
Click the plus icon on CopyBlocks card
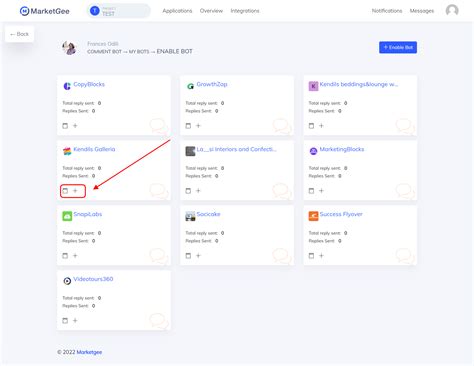(75, 126)
